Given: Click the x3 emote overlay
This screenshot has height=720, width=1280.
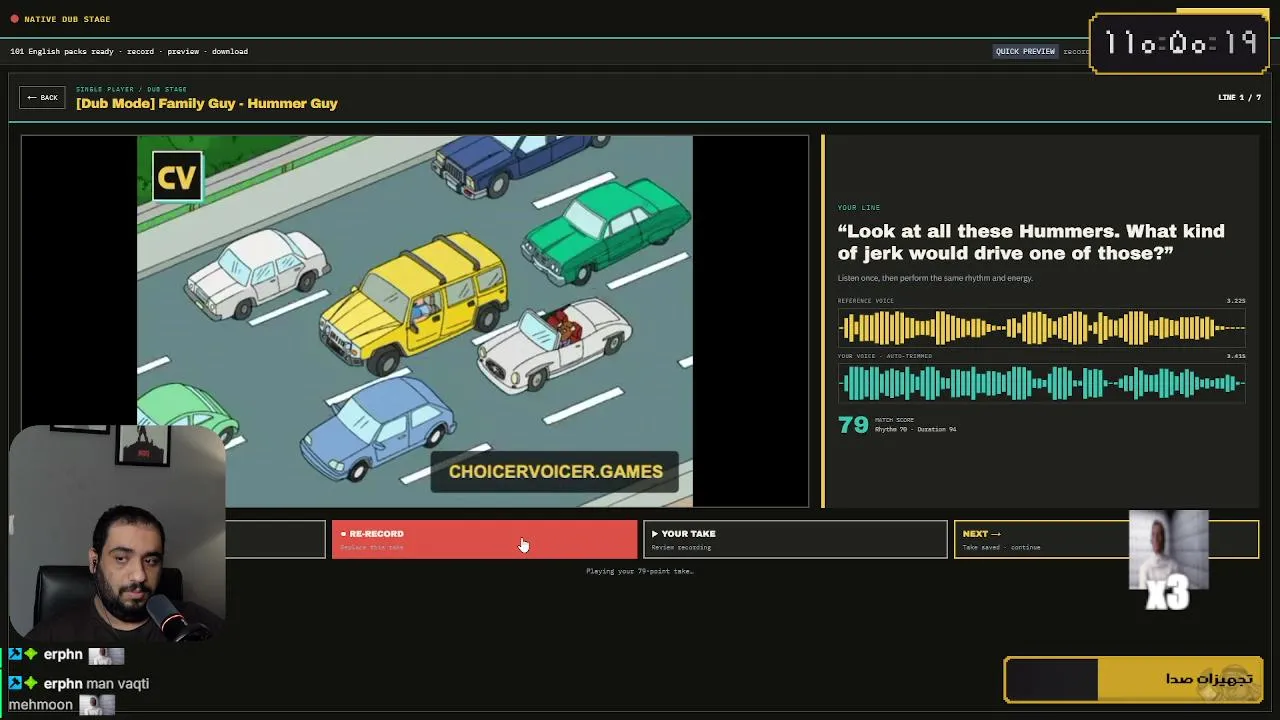Looking at the screenshot, I should click(x=1168, y=560).
